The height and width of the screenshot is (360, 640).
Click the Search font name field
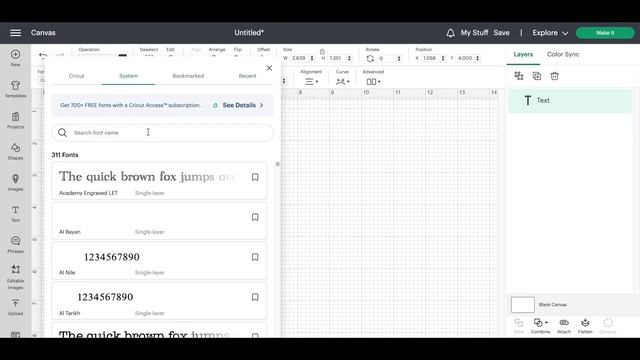[x=162, y=133]
